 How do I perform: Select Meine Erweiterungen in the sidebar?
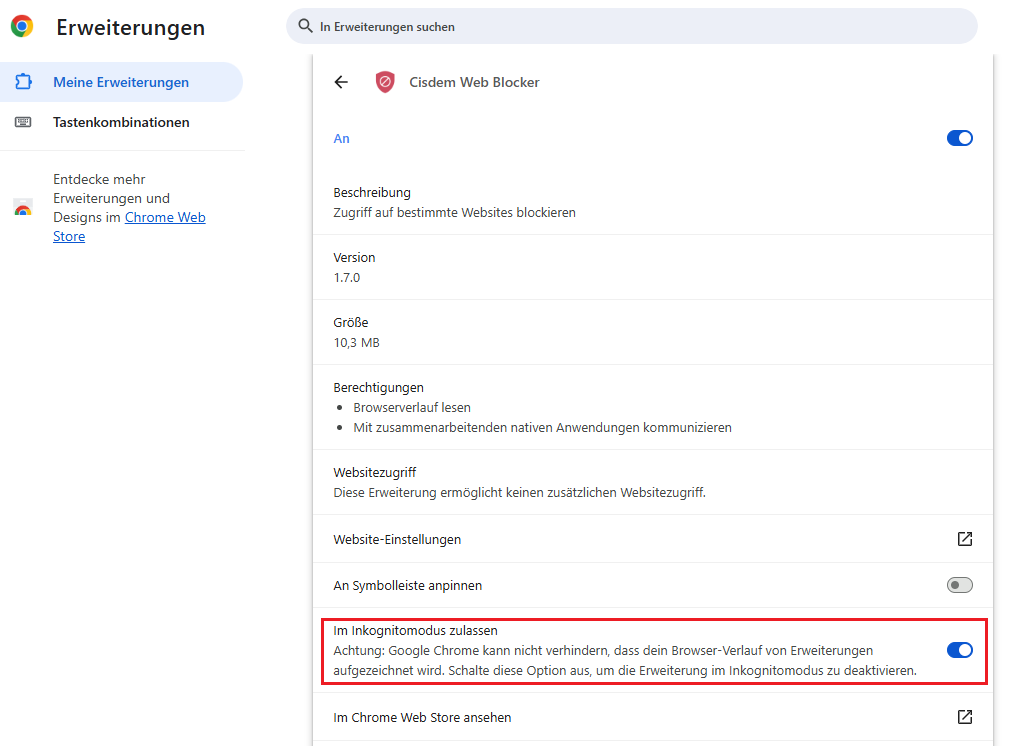pos(120,82)
